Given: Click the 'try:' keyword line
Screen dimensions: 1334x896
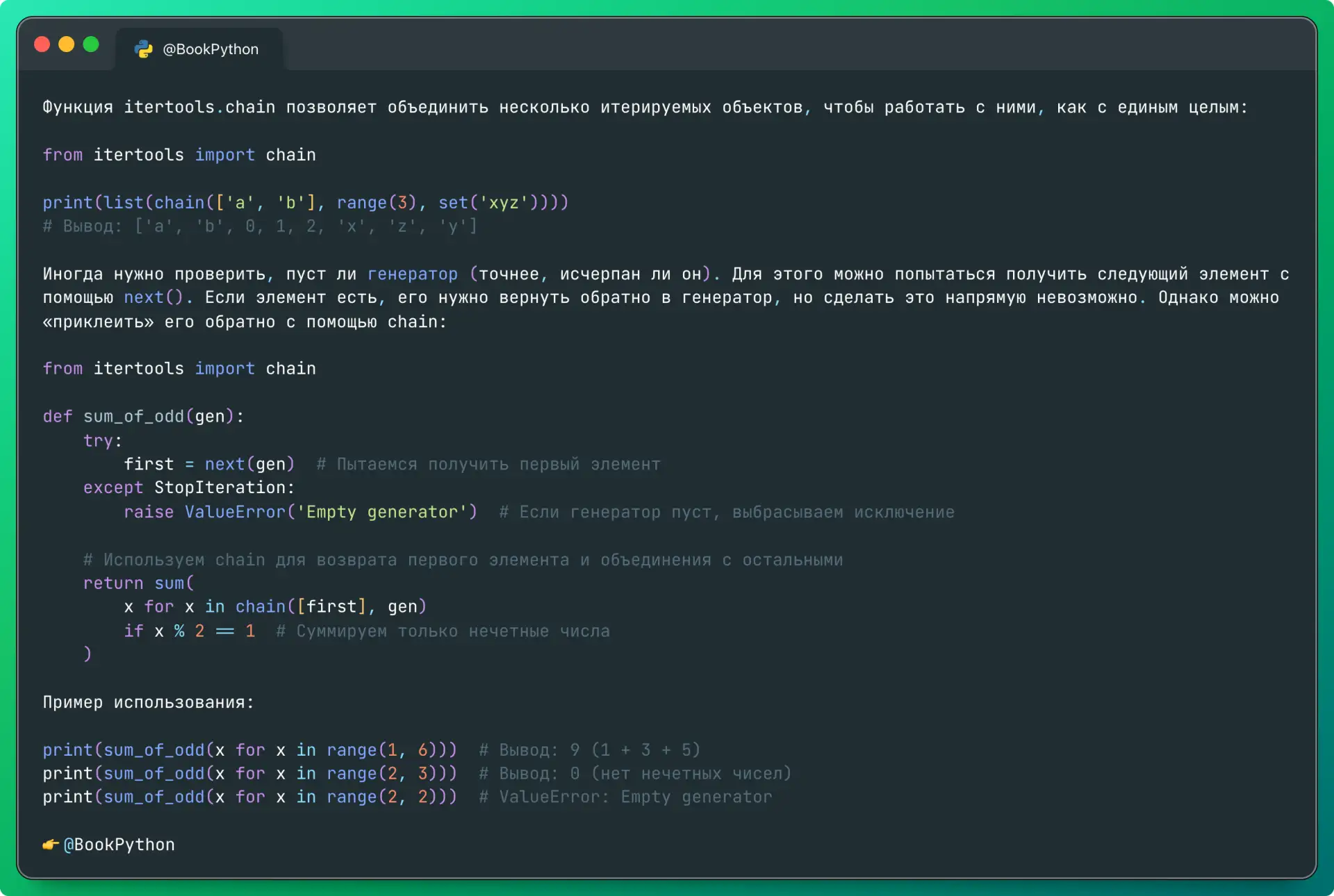Looking at the screenshot, I should pos(103,441).
